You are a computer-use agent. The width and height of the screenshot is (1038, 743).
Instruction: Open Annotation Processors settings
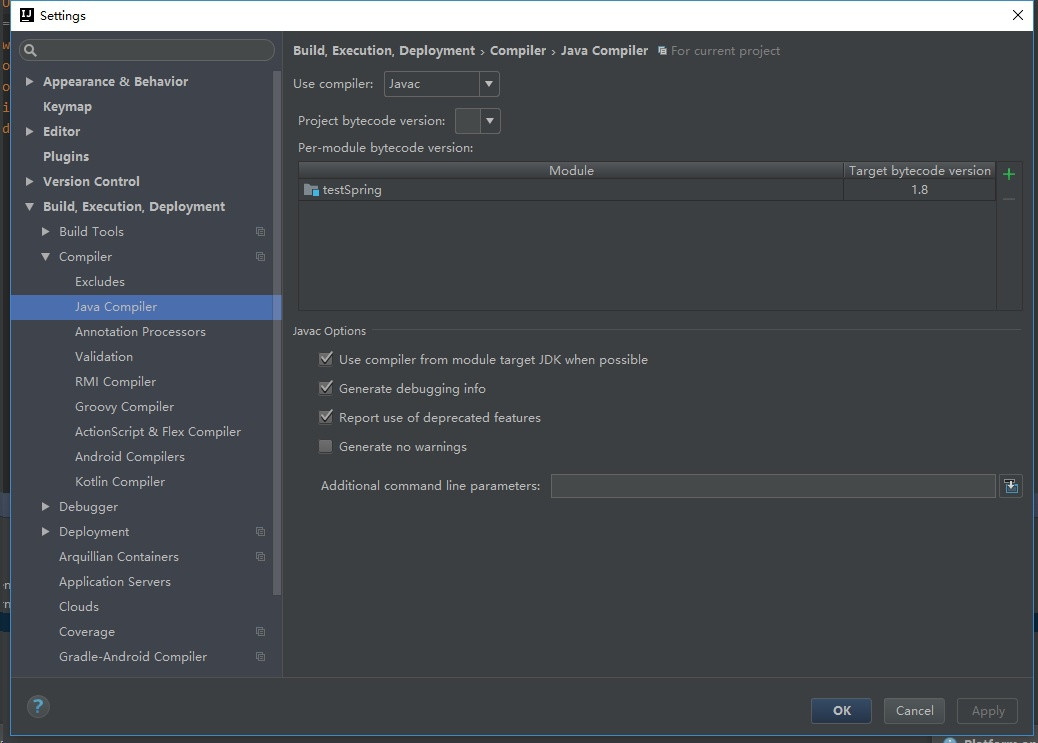pyautogui.click(x=142, y=332)
